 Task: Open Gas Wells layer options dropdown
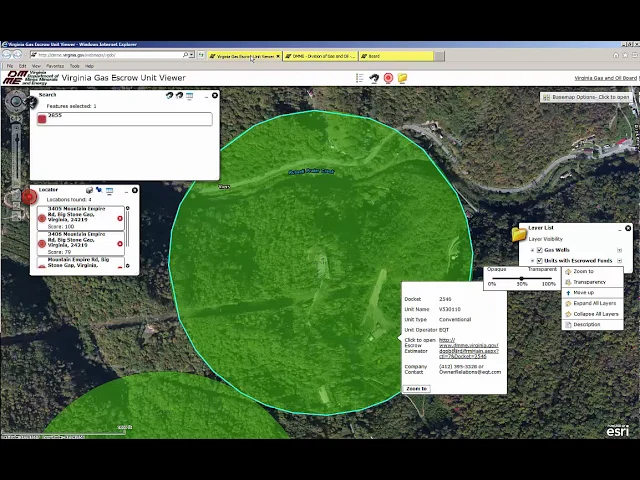619,250
